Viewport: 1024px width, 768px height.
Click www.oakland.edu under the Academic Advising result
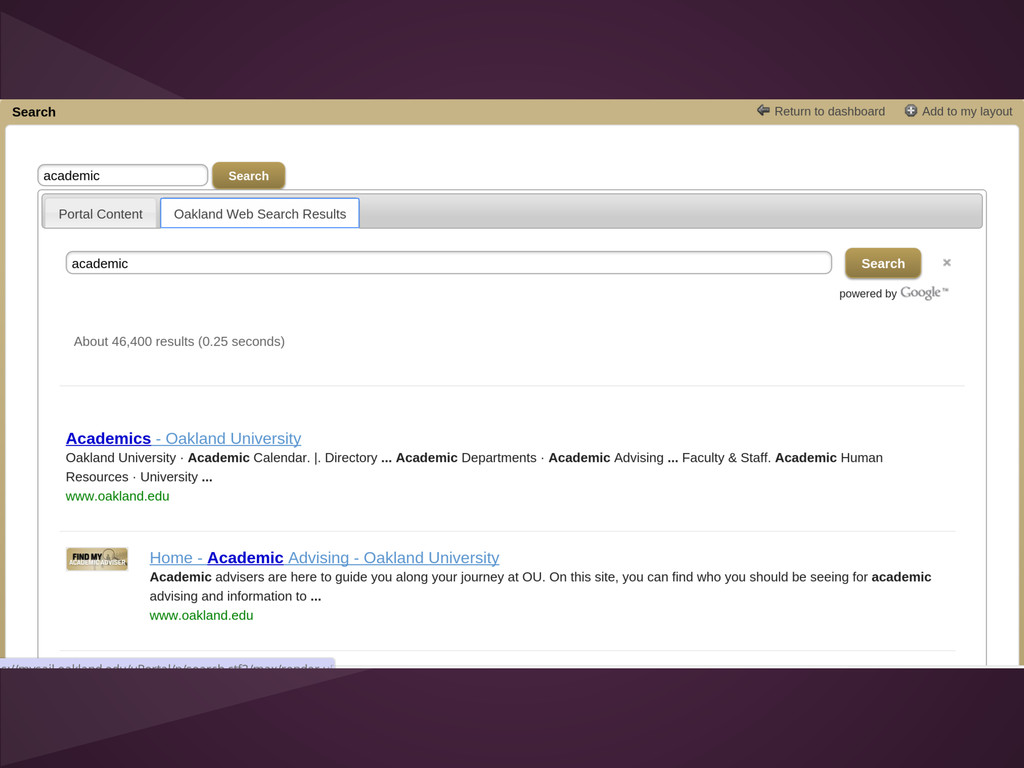201,615
